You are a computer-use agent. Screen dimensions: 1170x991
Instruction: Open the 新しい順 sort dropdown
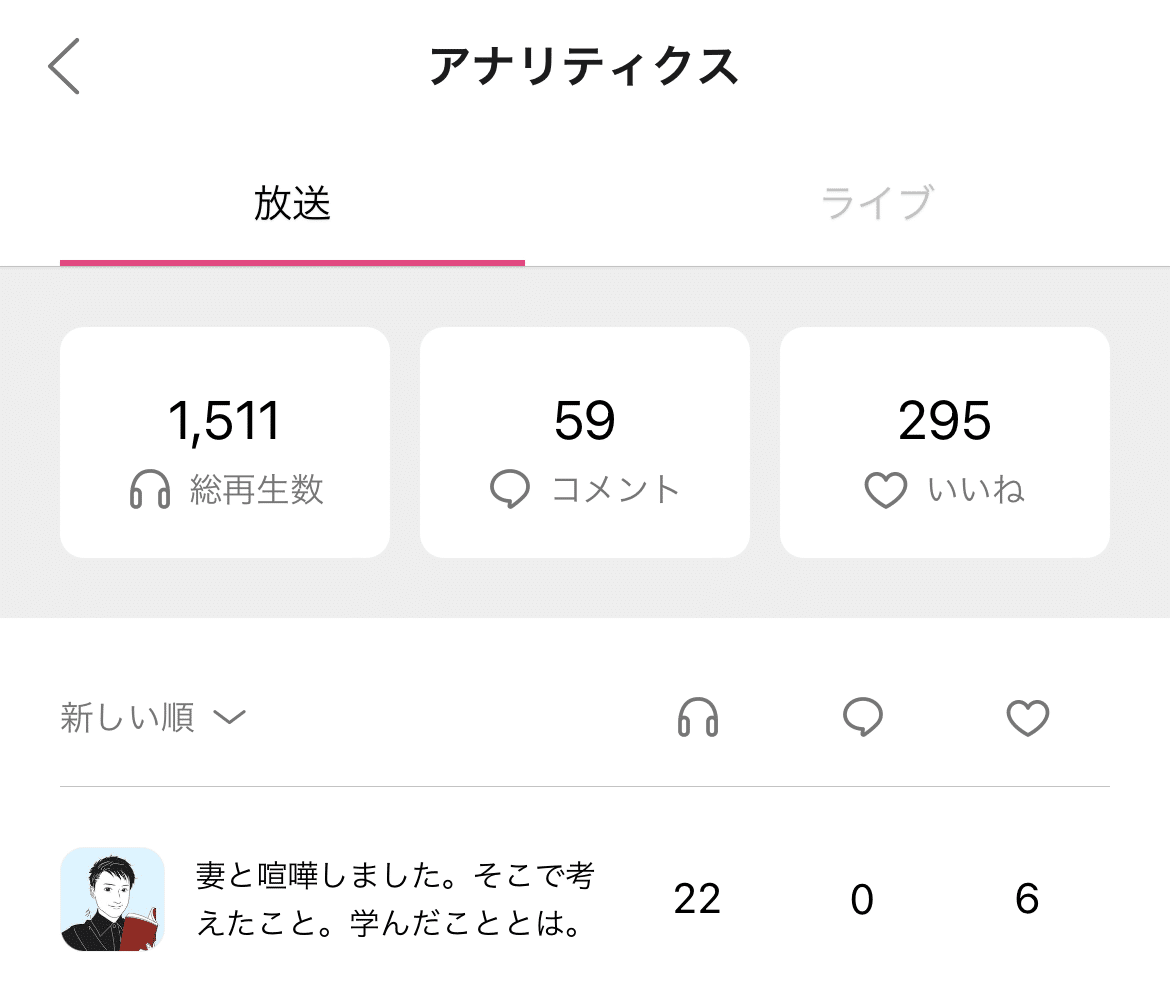128,718
